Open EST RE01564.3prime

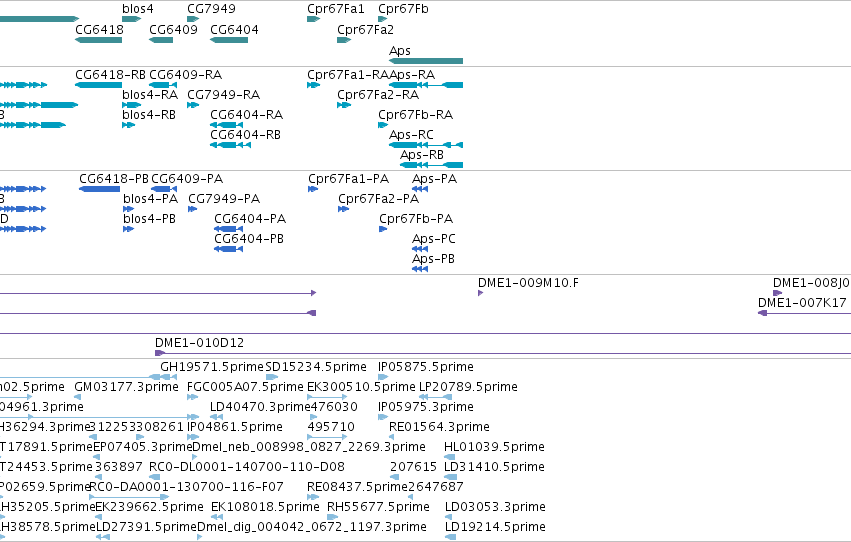coord(439,428)
